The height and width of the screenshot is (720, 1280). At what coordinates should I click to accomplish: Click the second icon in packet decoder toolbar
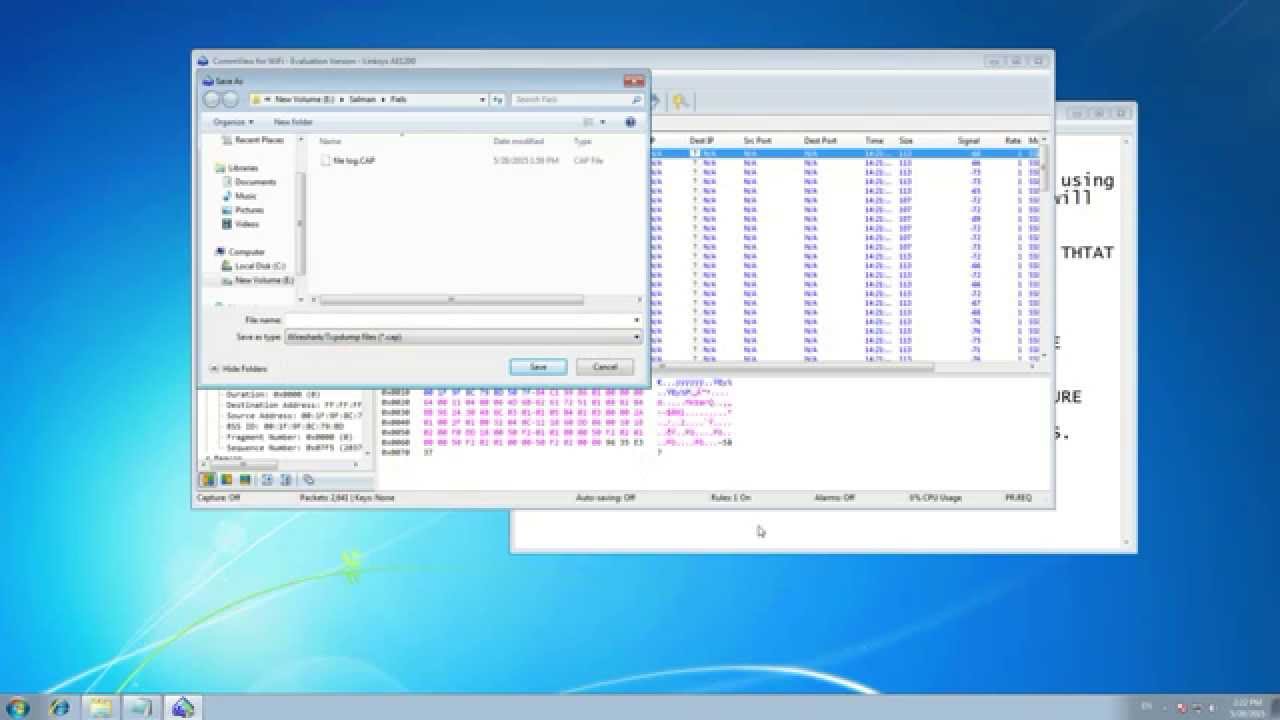[226, 480]
